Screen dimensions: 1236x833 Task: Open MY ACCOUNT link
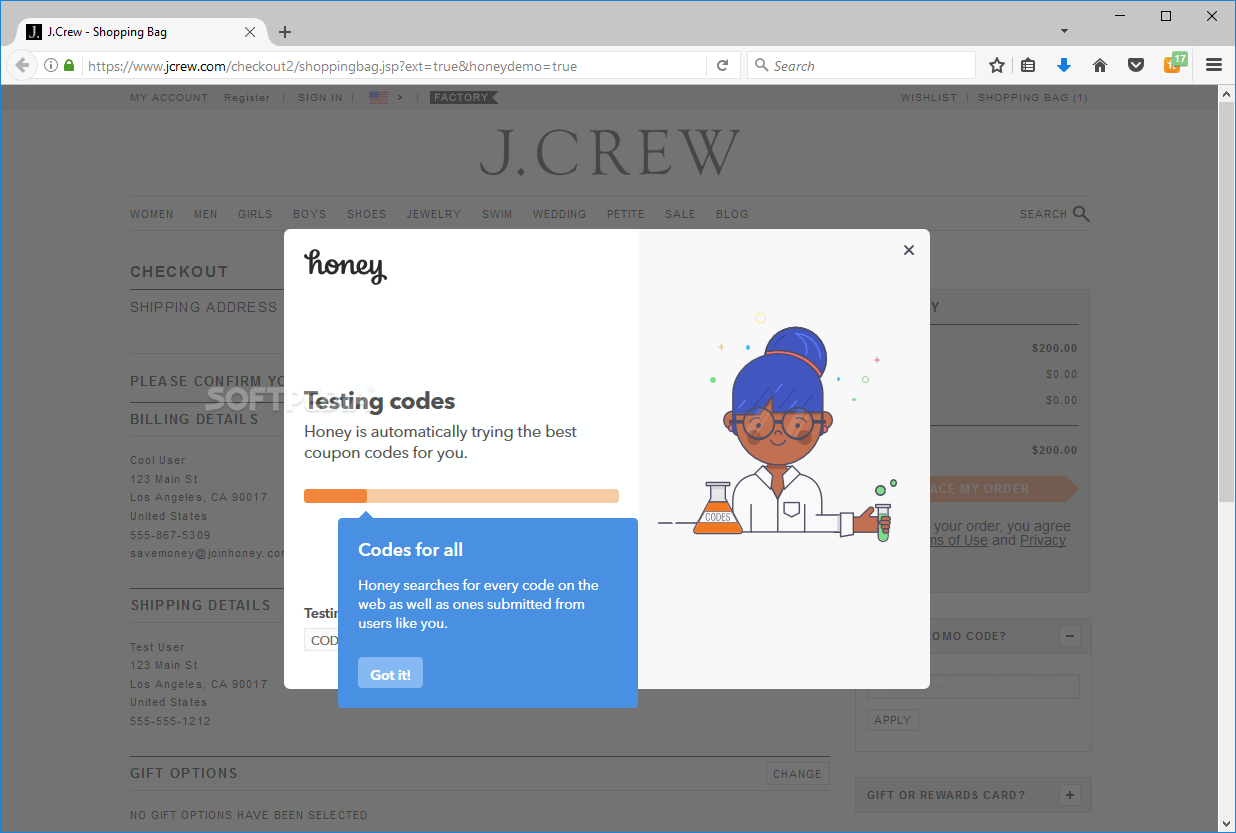click(169, 98)
